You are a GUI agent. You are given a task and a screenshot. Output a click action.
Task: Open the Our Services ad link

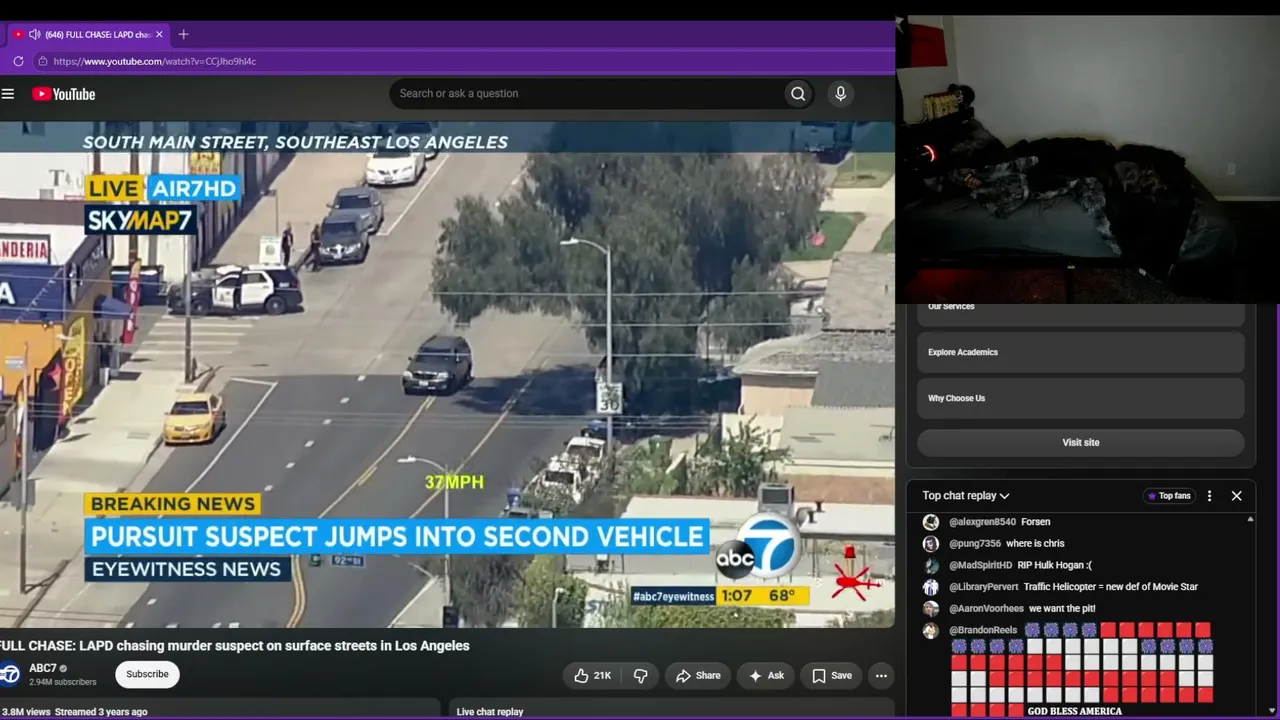(x=1081, y=311)
